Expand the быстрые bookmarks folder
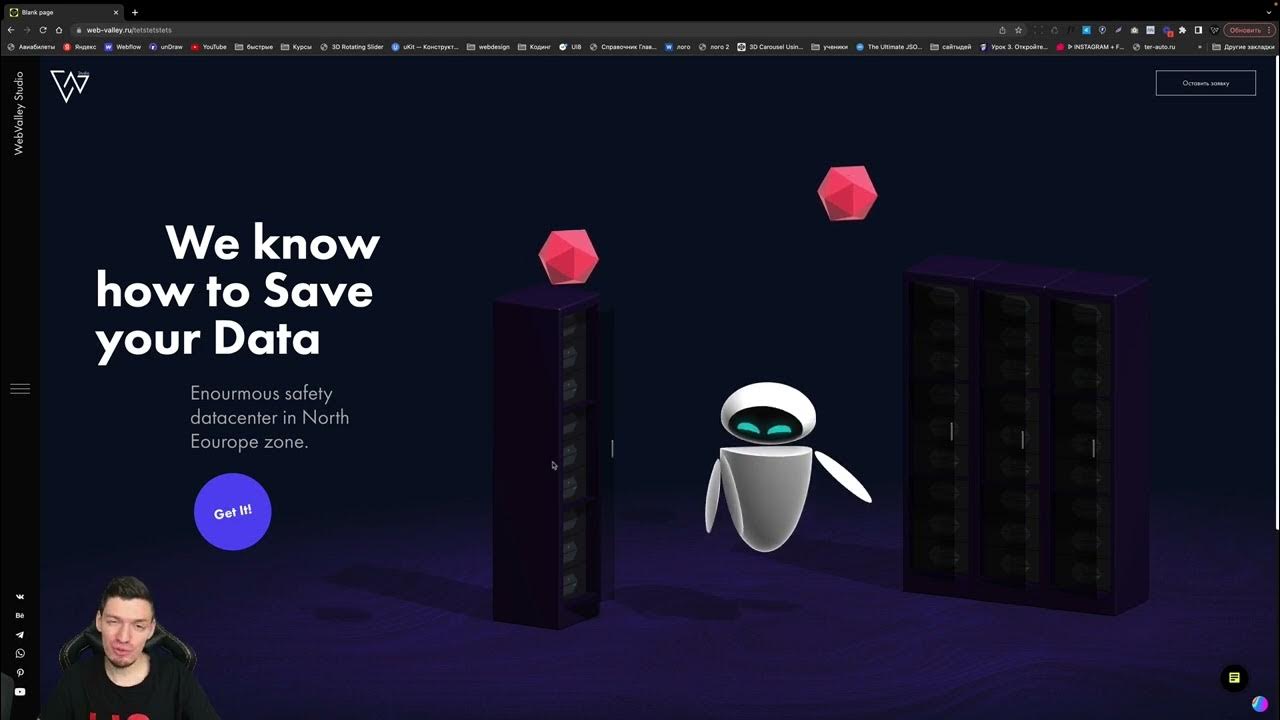 [254, 47]
